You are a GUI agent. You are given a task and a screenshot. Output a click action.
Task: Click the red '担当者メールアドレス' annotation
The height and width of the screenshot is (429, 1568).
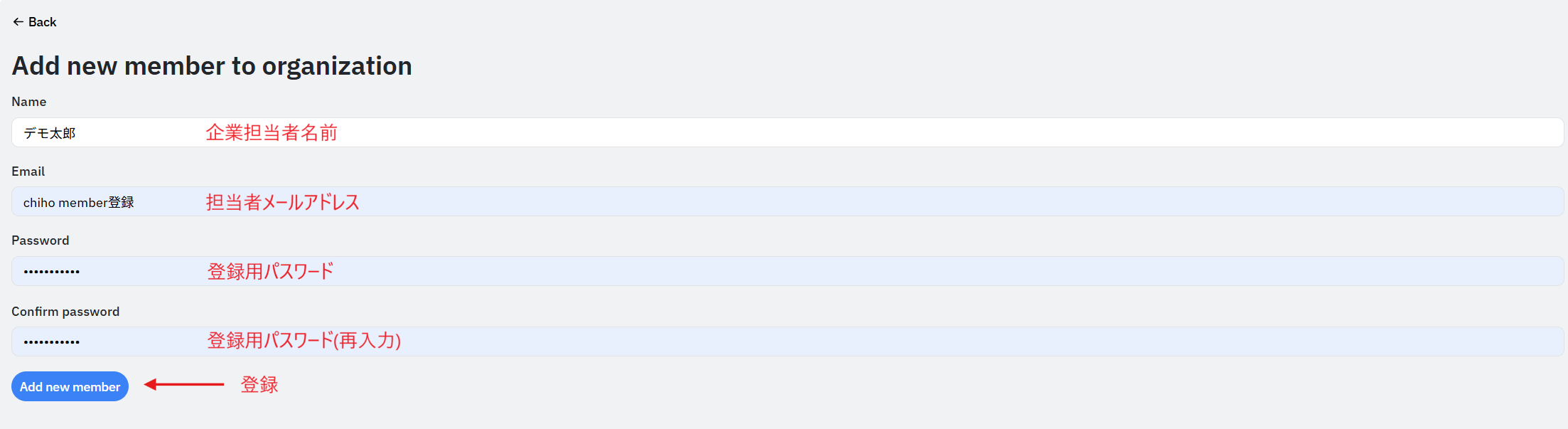(x=283, y=202)
